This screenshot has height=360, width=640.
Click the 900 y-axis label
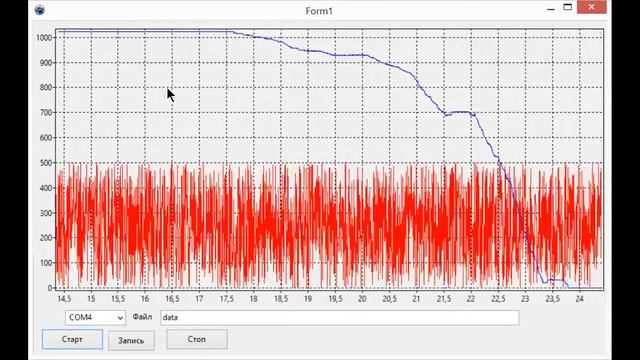45,63
